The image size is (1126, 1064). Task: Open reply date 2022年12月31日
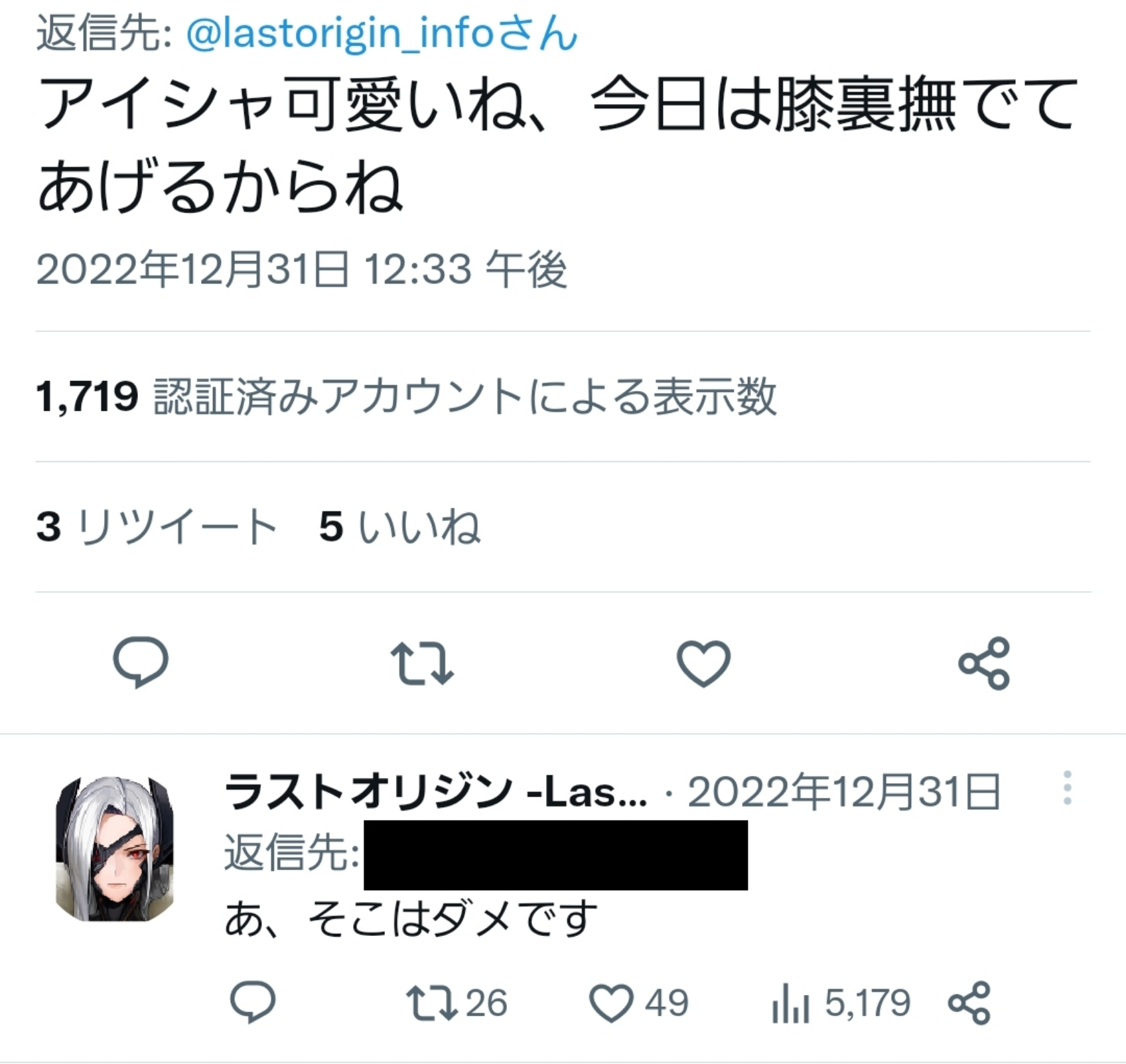844,792
